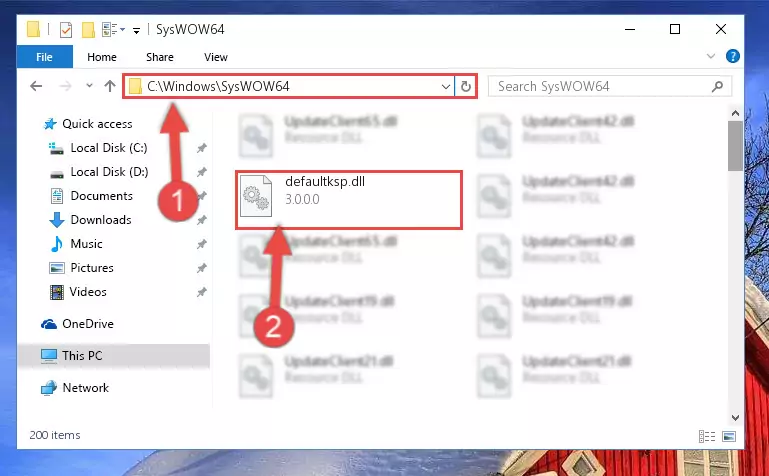Viewport: 769px width, 476px height.
Task: Open Videos folder in navigation pane
Action: click(88, 292)
